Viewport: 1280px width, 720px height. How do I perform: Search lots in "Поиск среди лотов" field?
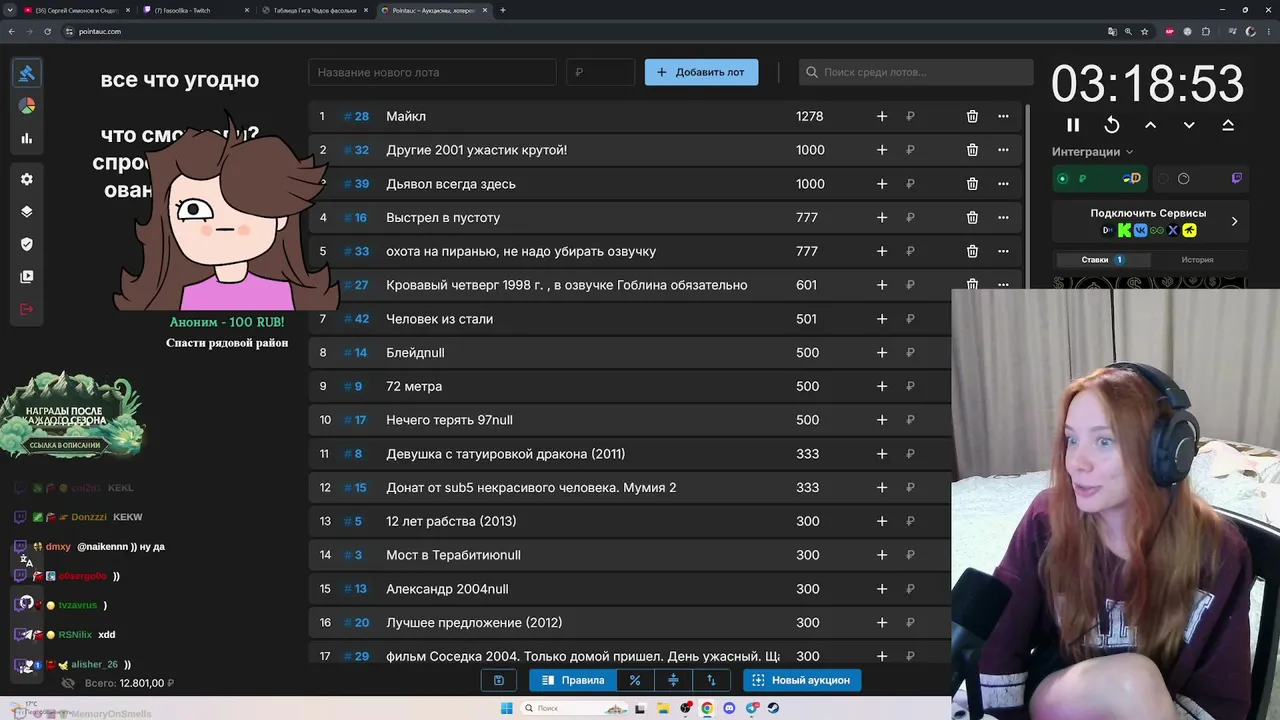pyautogui.click(x=916, y=72)
